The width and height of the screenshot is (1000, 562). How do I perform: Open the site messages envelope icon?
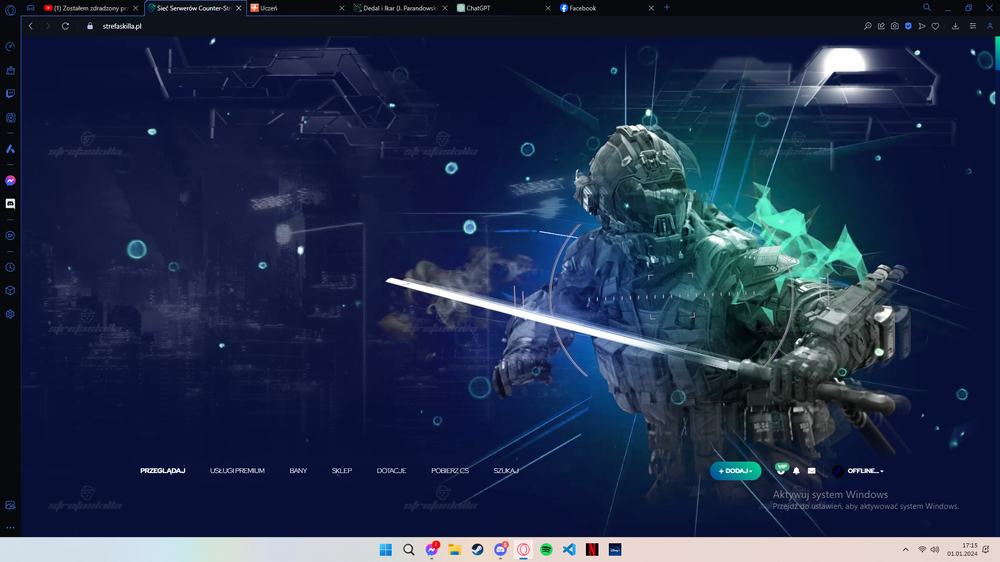coord(812,471)
